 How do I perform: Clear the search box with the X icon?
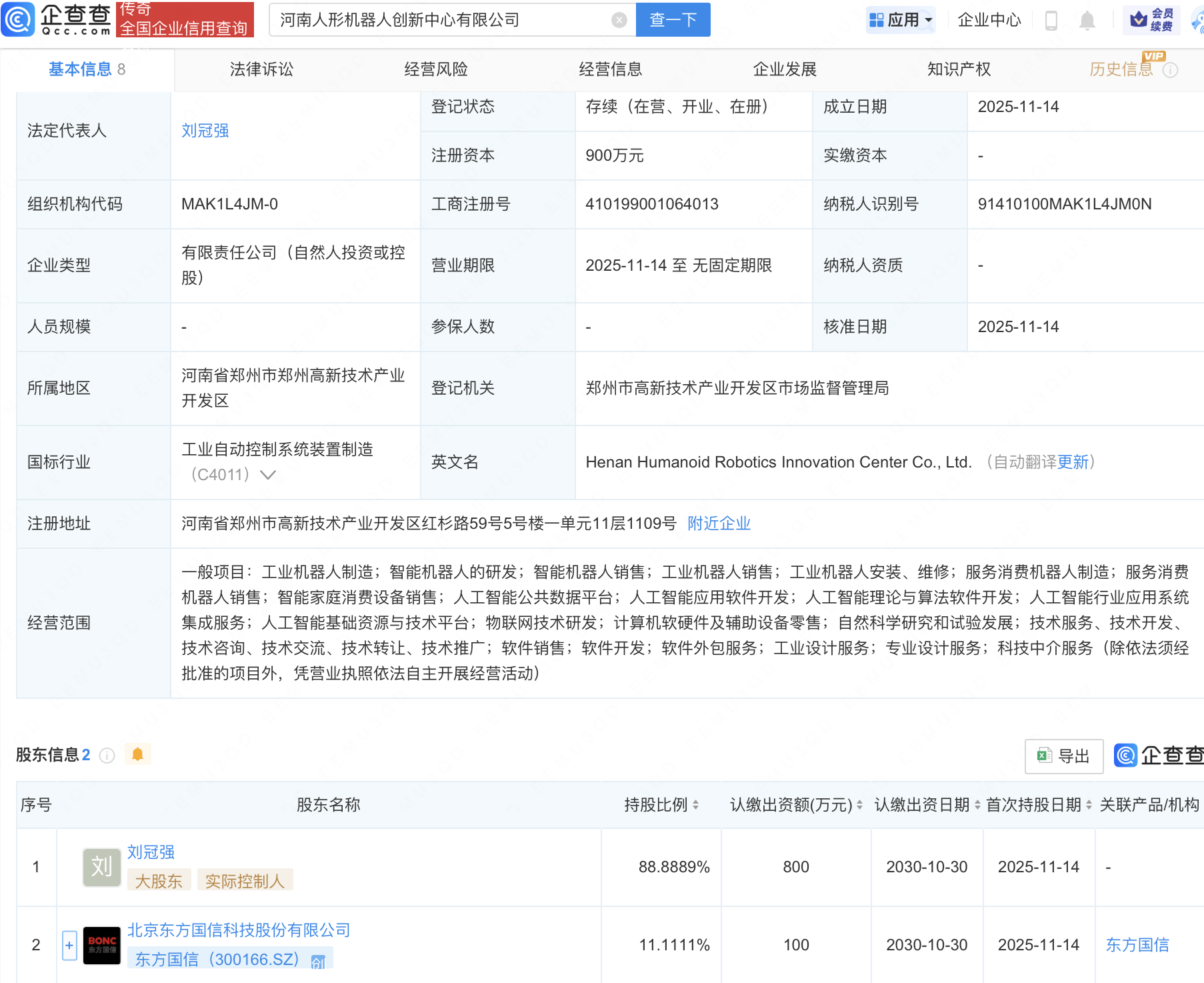[619, 20]
